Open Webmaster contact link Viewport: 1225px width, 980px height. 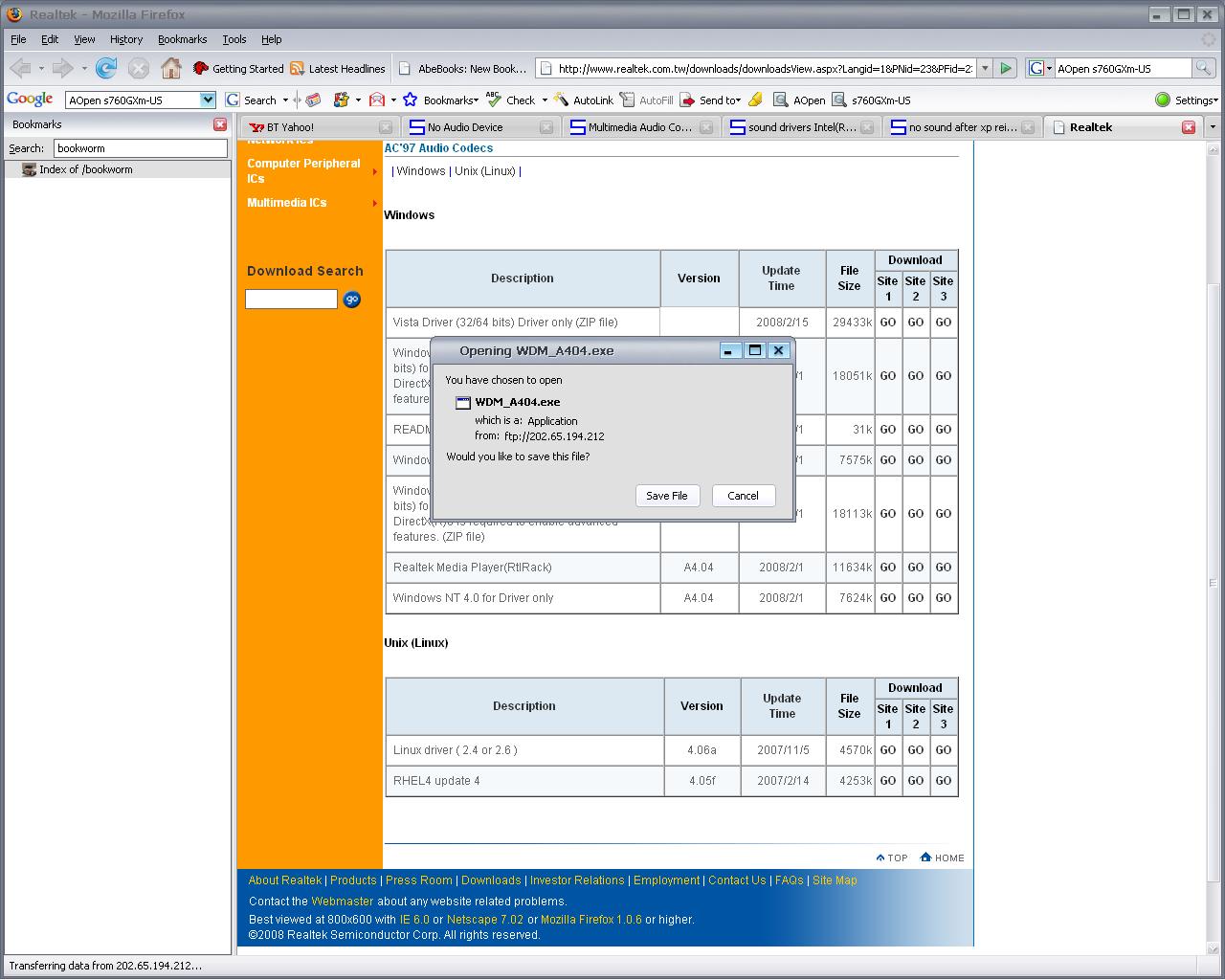click(x=343, y=902)
